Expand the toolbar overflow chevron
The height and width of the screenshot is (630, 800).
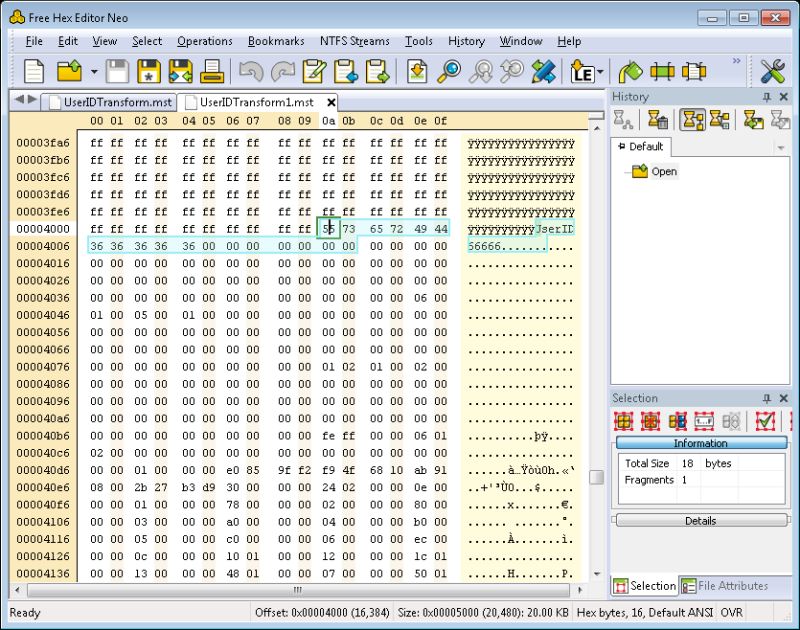point(736,61)
